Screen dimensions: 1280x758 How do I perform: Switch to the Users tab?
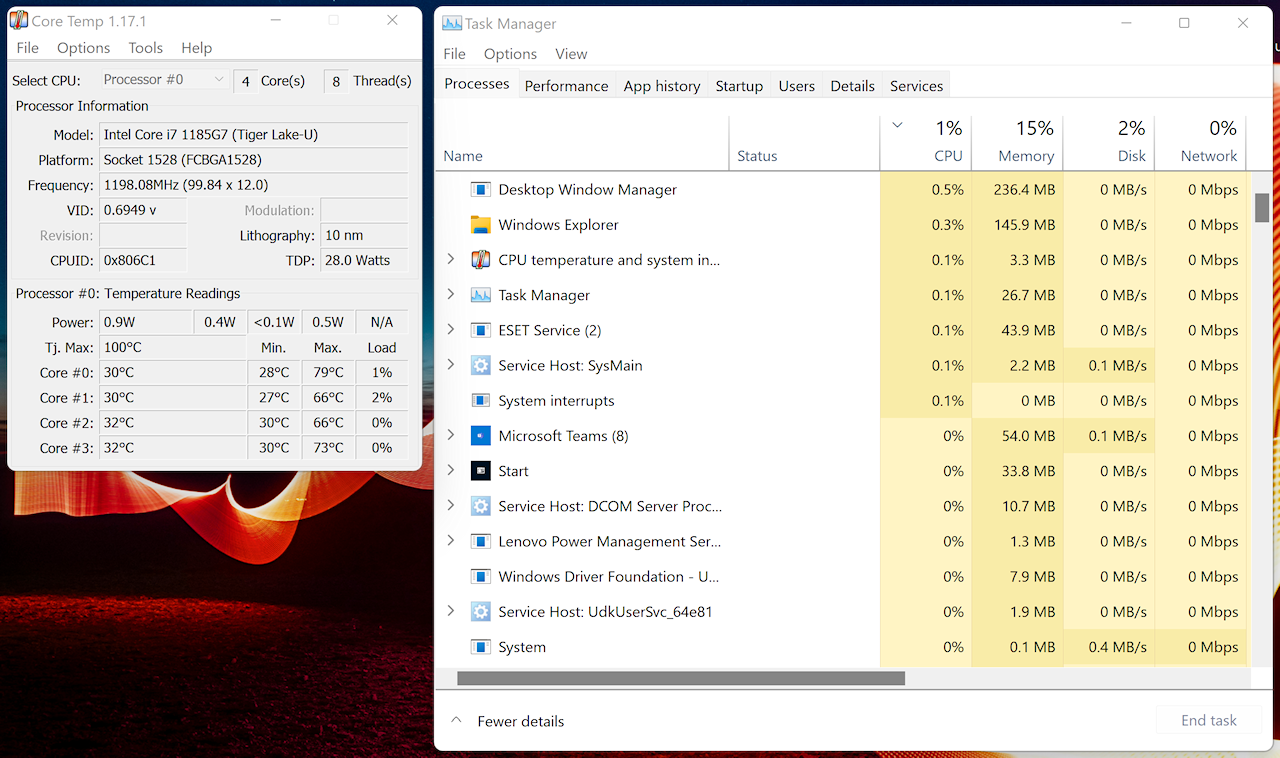coord(796,86)
